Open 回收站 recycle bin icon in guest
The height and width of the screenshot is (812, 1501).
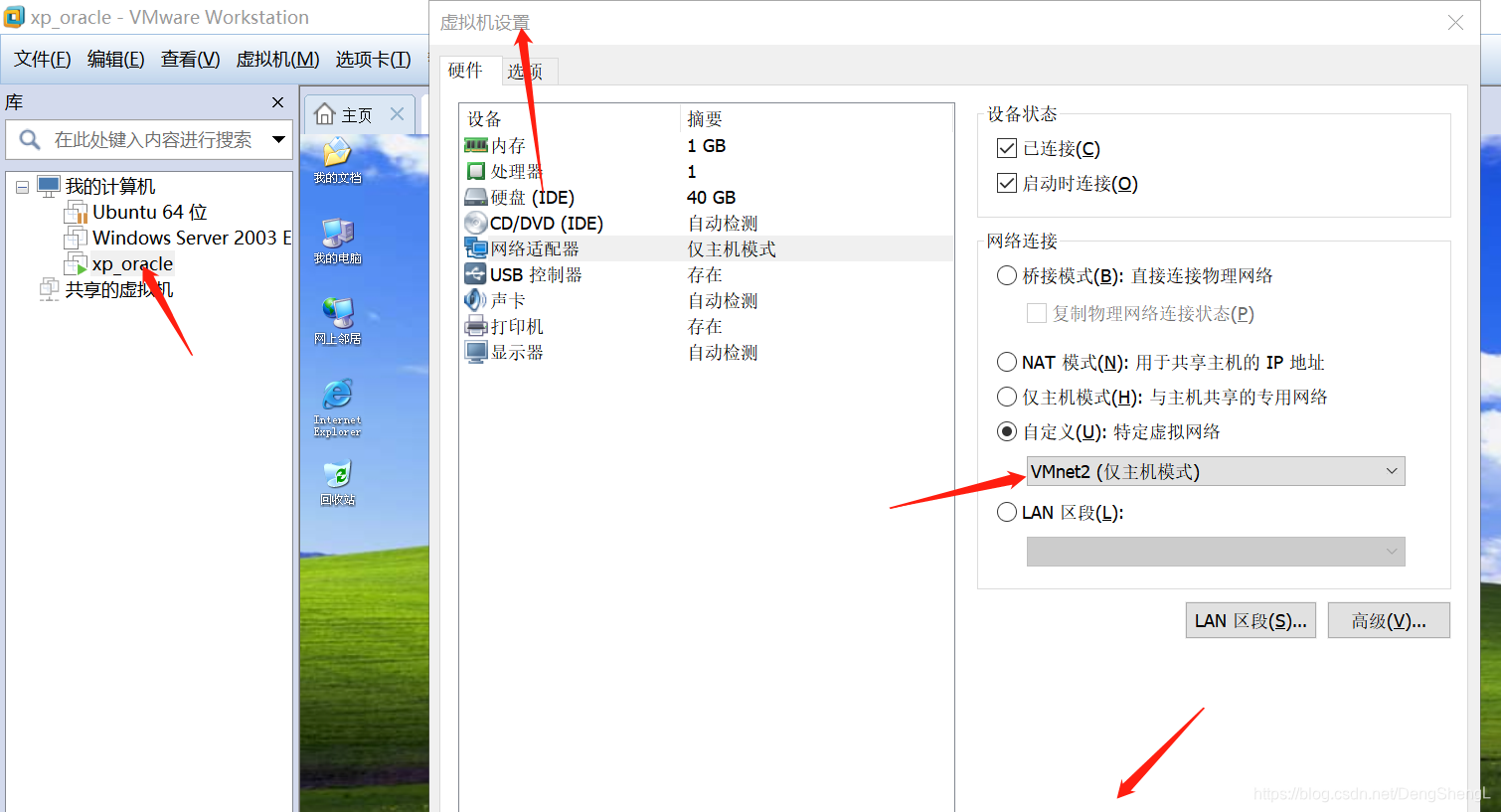[337, 483]
